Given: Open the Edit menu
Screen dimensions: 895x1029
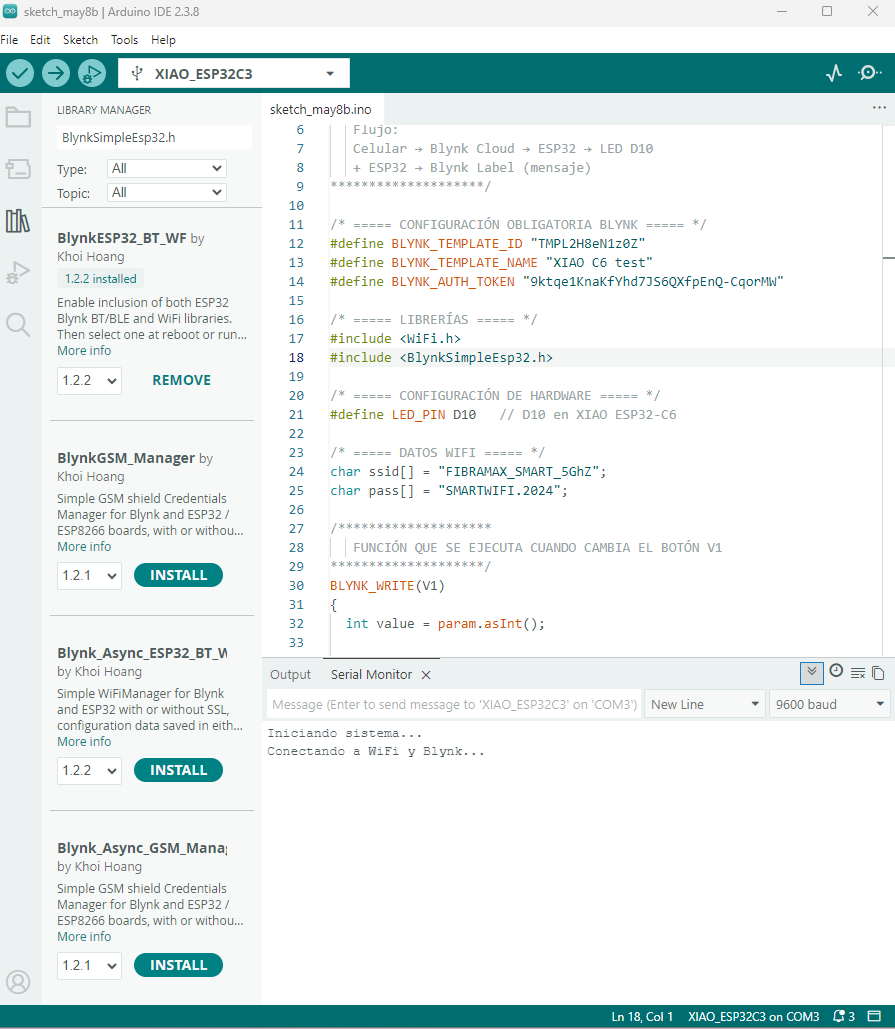Looking at the screenshot, I should [40, 40].
